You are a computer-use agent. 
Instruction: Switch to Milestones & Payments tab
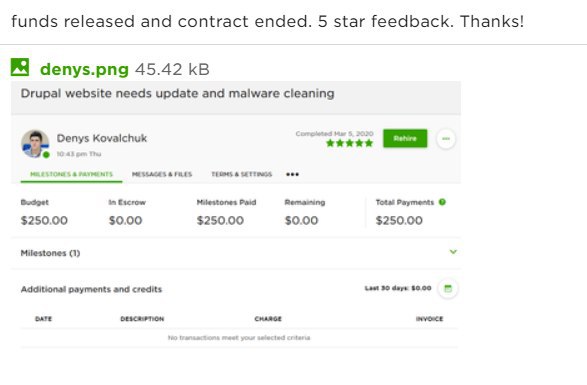71,175
